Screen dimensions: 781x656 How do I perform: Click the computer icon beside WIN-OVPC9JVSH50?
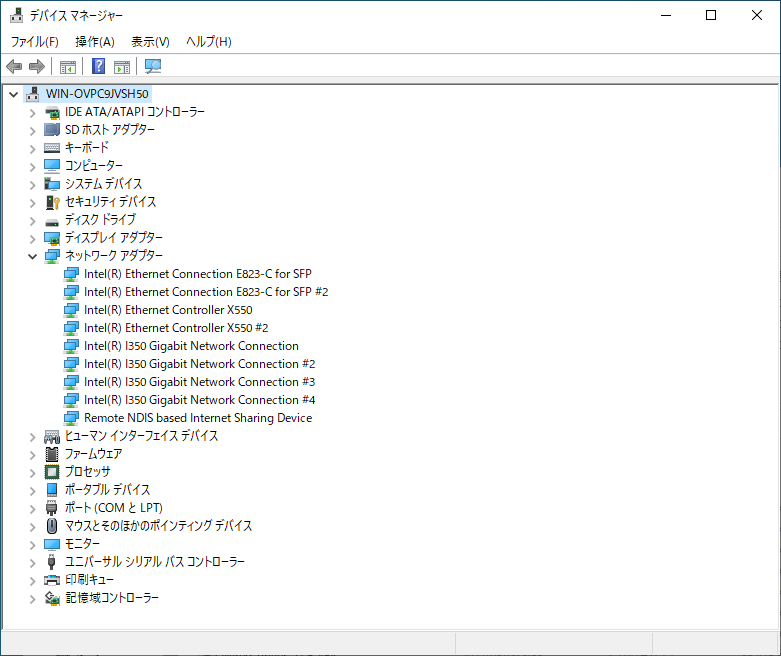pyautogui.click(x=33, y=94)
